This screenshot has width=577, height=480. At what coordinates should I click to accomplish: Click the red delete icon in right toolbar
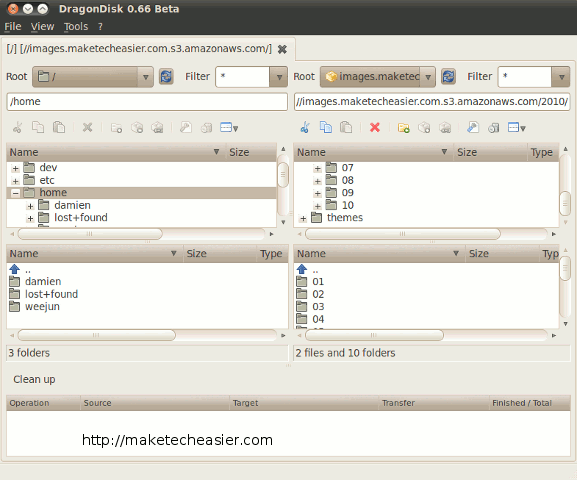click(x=375, y=128)
